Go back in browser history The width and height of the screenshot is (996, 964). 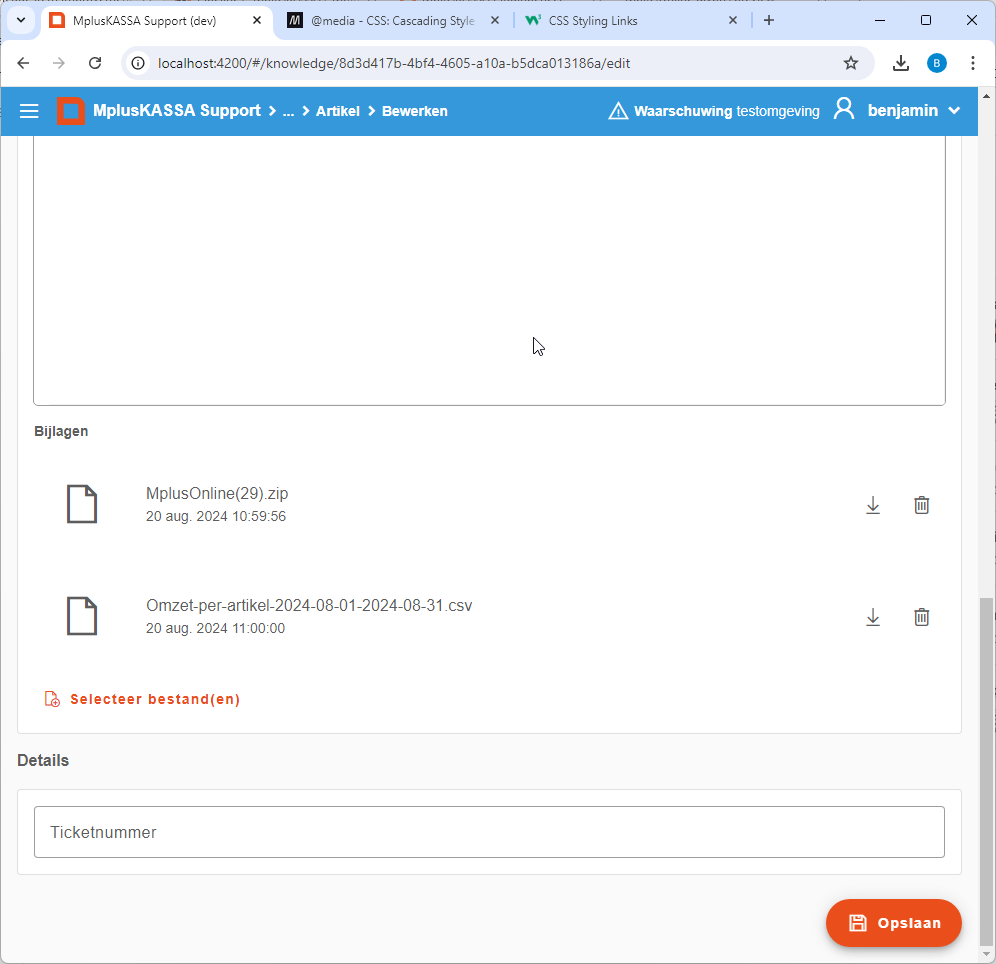24,63
